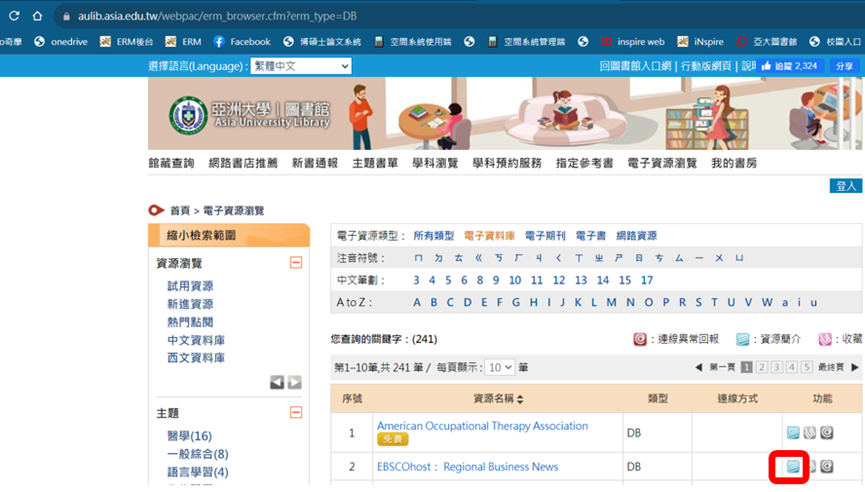
Task: Filter A to Z by letter M
Action: click(x=611, y=302)
